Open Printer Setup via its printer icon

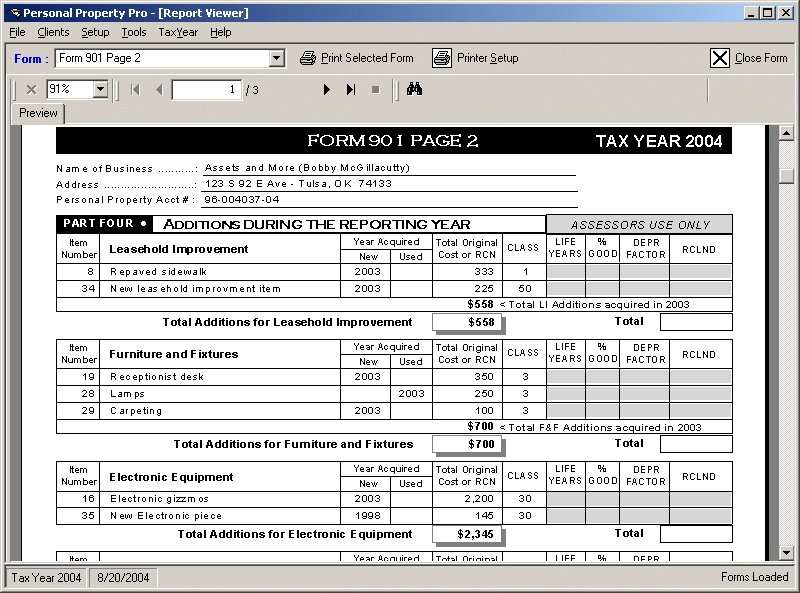click(442, 58)
